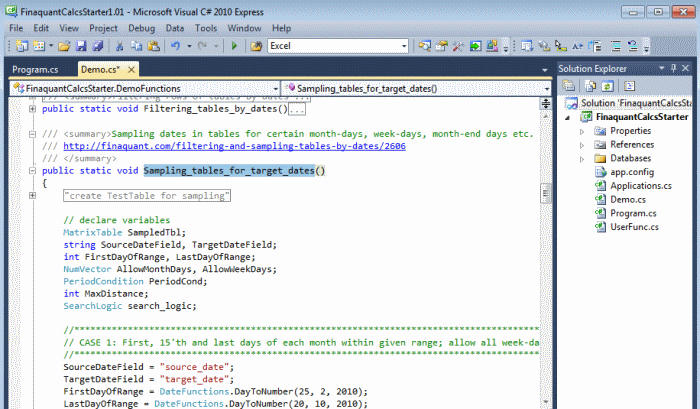Expand the Databases folder node
This screenshot has height=409, width=700.
(x=582, y=159)
